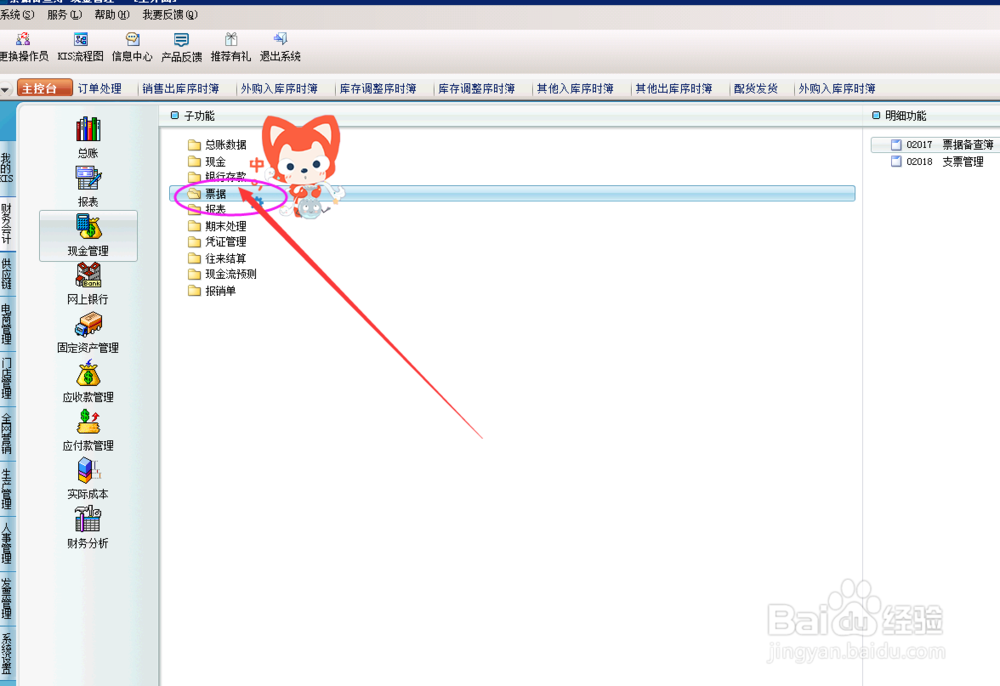Image resolution: width=1000 pixels, height=686 pixels.
Task: Switch to 发票管理 sidebar tab
Action: coord(6,597)
